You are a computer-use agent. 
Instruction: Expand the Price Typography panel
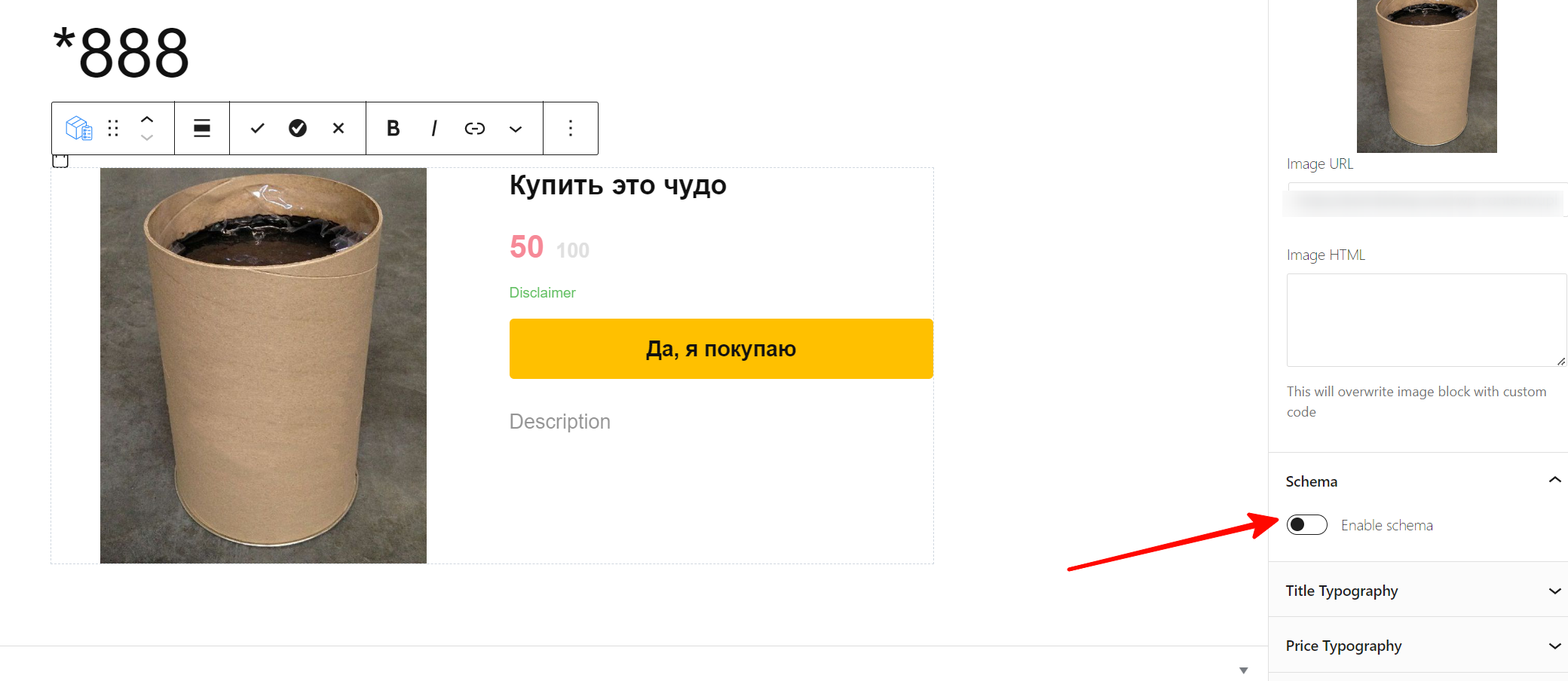(1554, 646)
